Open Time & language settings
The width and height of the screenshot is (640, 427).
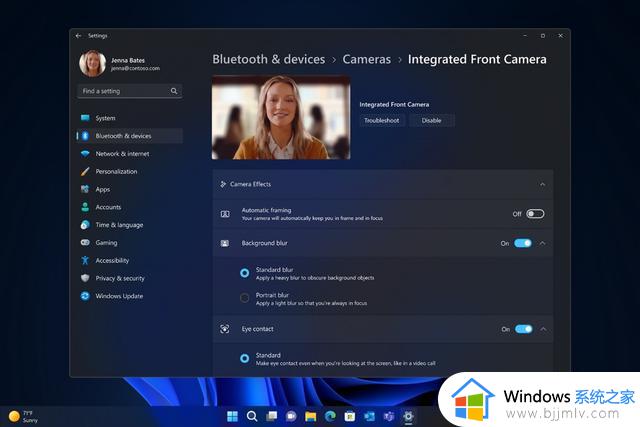(x=129, y=225)
